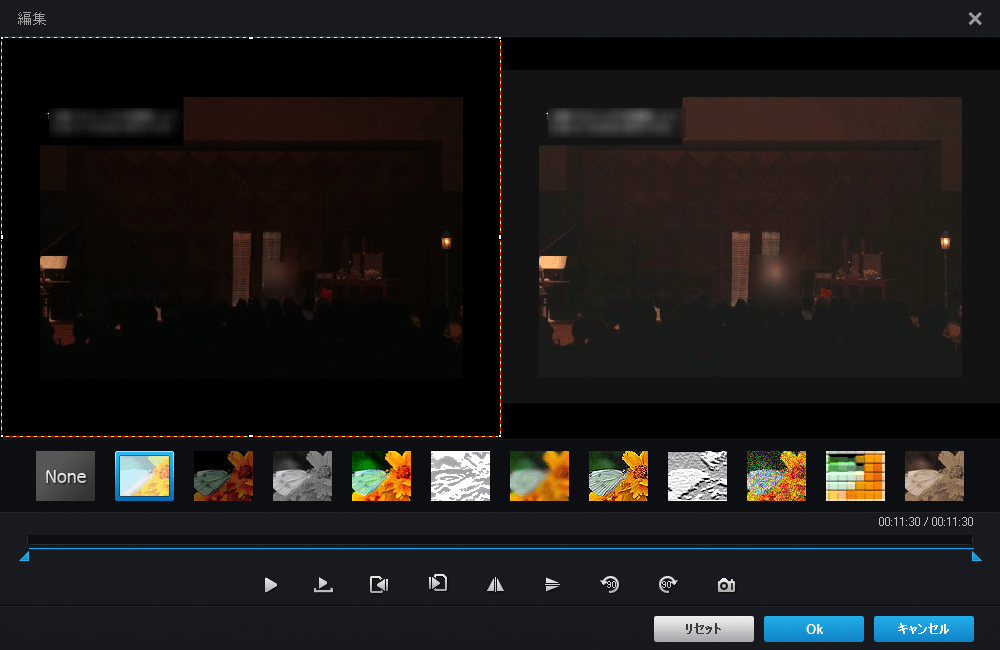The width and height of the screenshot is (1000, 650).
Task: Rotate video 90 degrees counterclockwise
Action: (x=609, y=585)
